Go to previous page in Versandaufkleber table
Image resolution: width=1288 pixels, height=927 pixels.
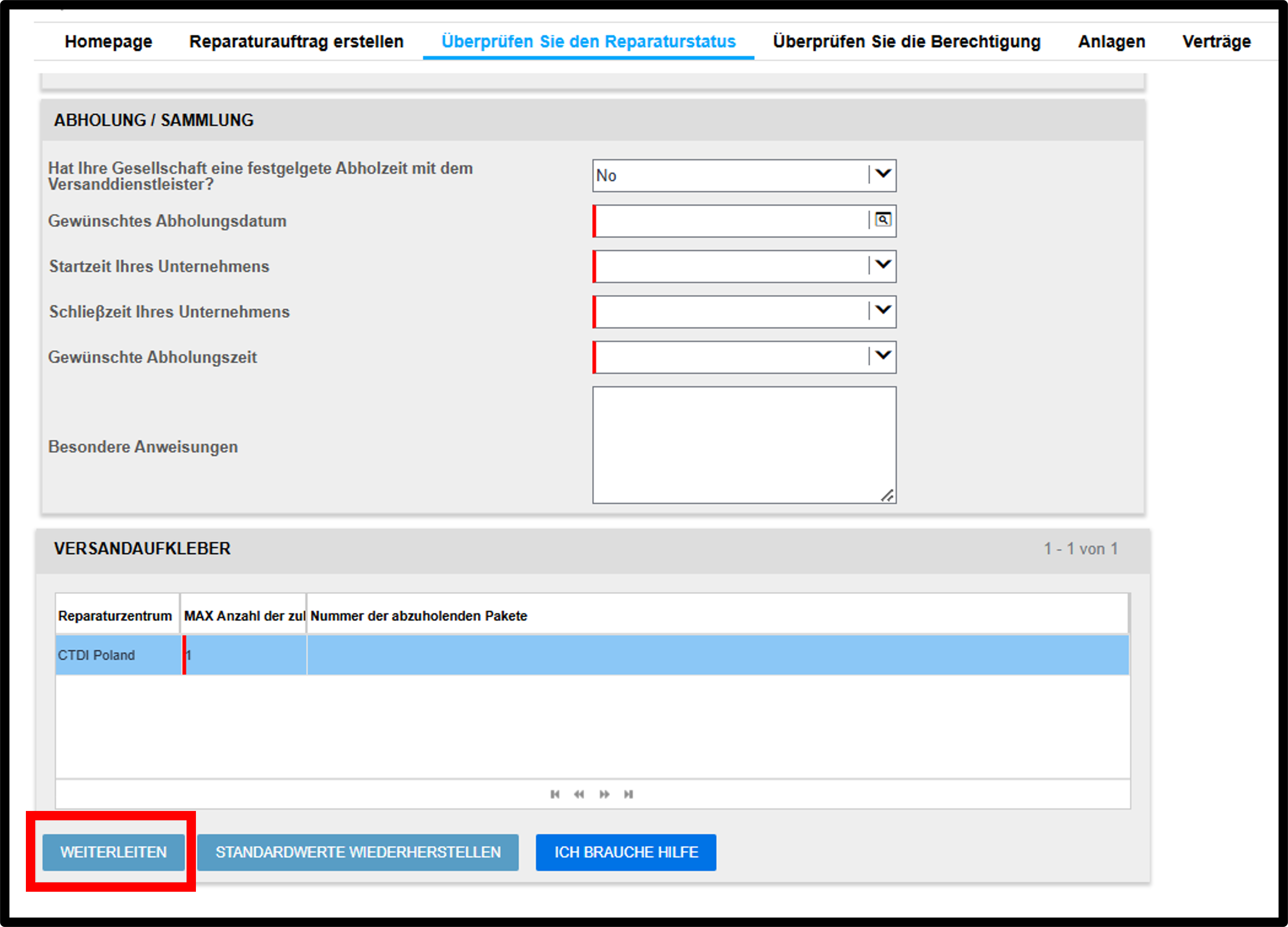[x=579, y=794]
